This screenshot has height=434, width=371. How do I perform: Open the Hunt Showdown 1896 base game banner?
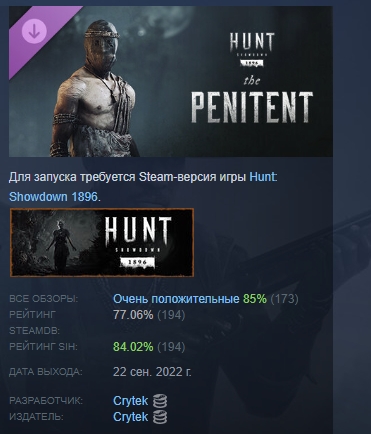(102, 242)
